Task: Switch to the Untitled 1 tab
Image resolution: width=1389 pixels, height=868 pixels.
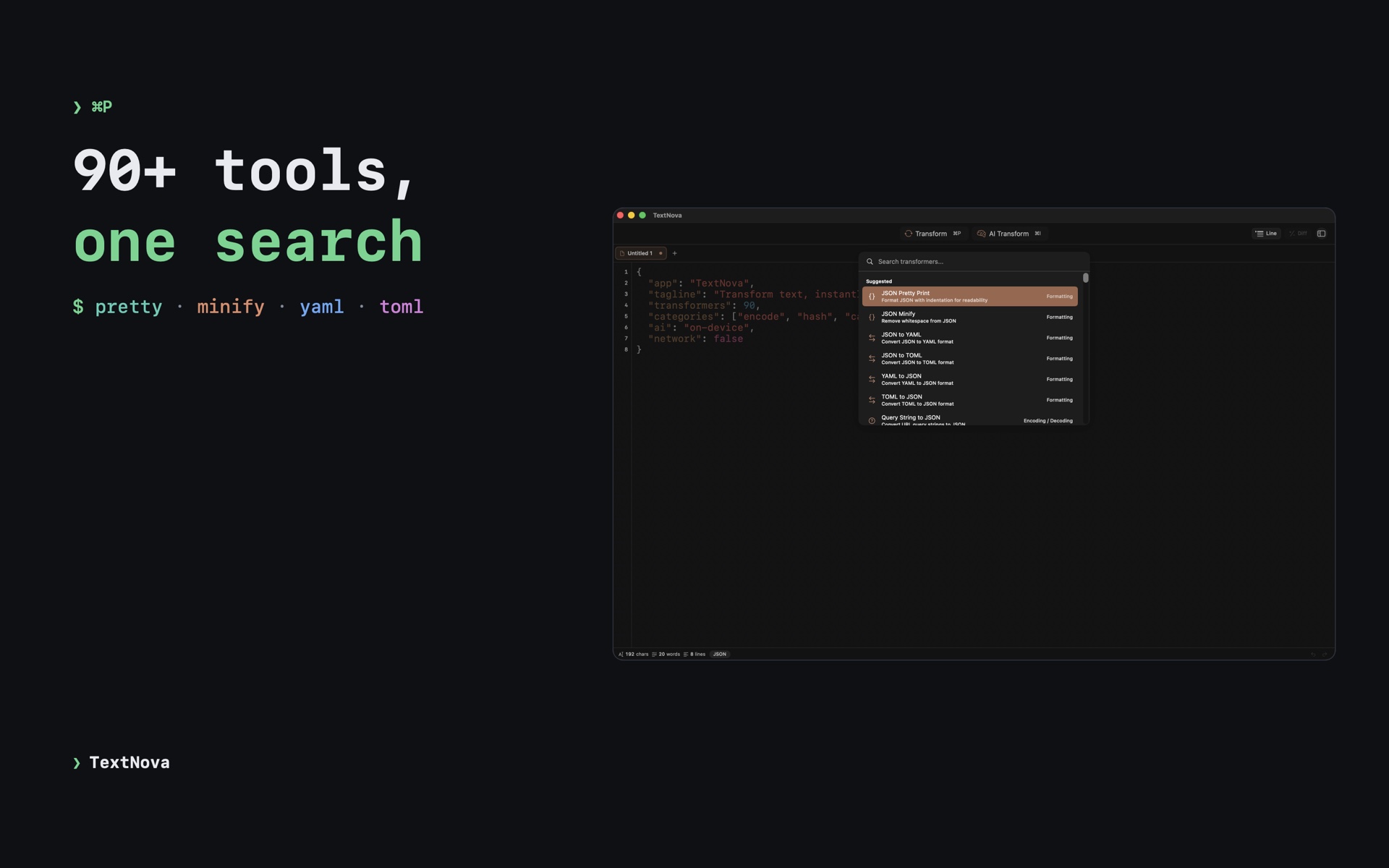Action: (640, 253)
